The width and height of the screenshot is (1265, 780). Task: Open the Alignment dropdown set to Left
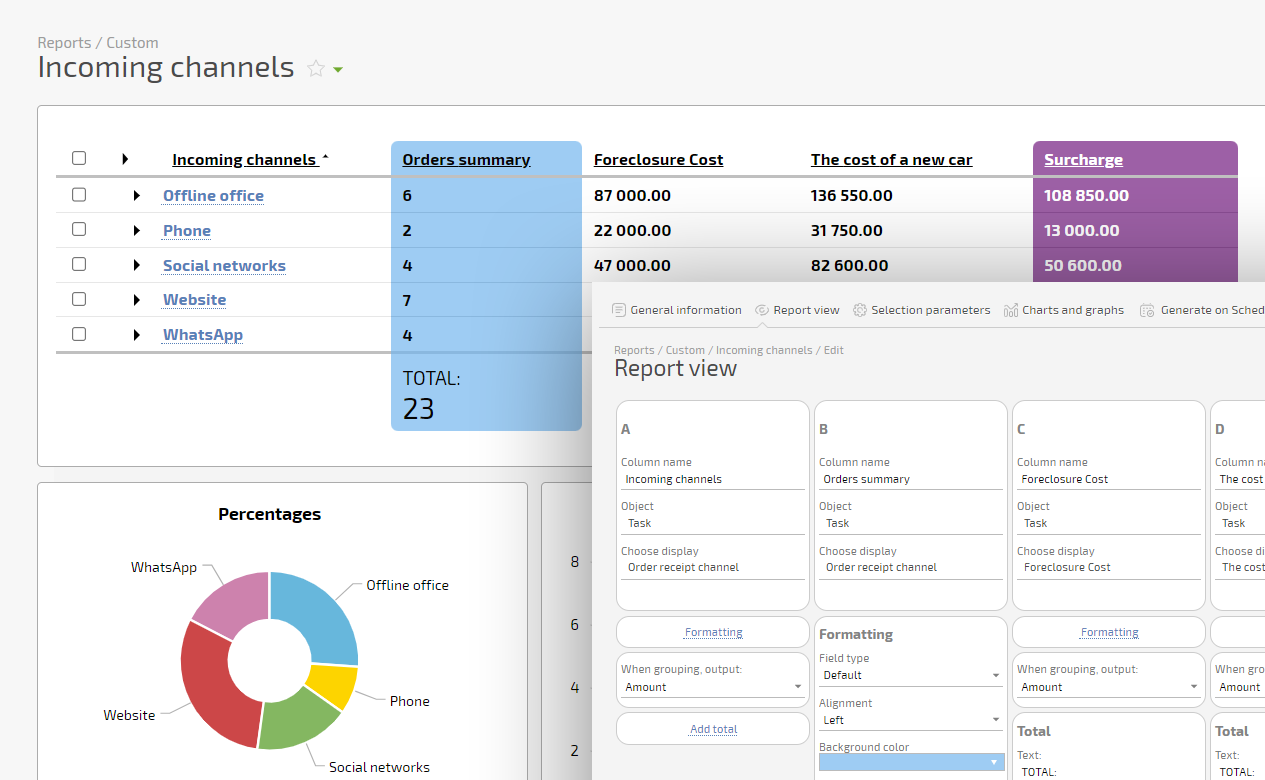point(910,720)
